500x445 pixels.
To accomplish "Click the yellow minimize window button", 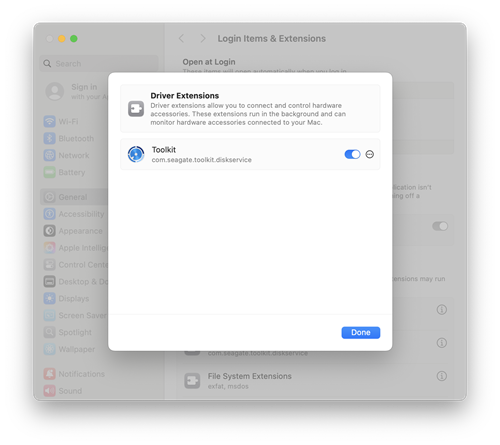I will [62, 39].
